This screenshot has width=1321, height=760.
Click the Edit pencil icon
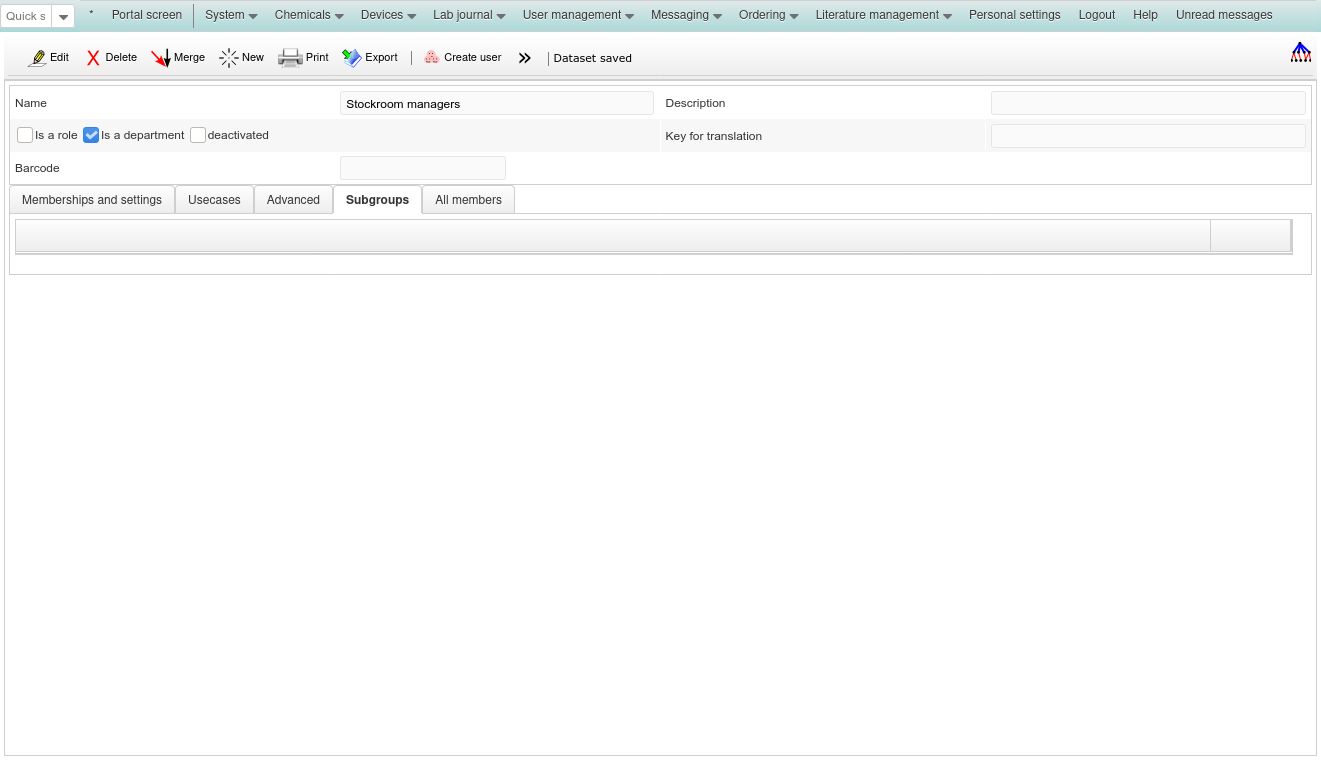[x=38, y=58]
